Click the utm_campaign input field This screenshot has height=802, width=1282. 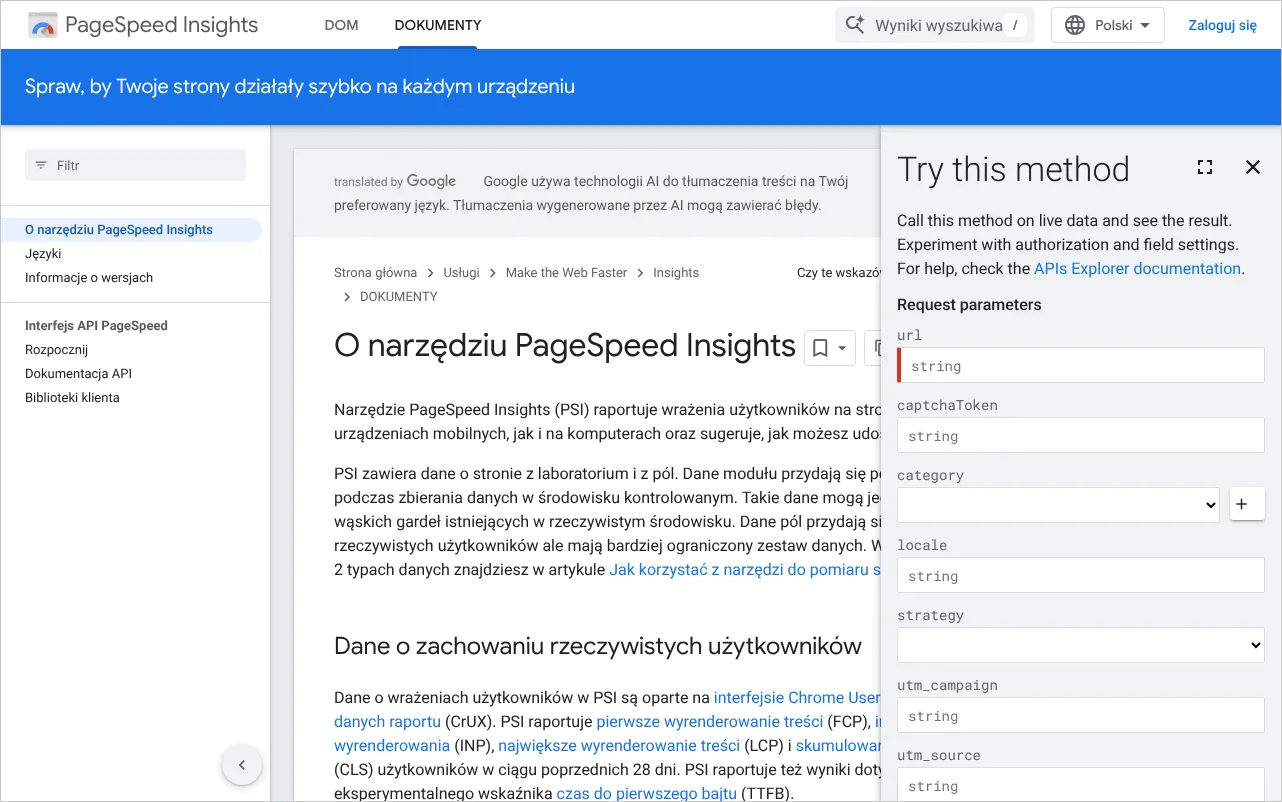tap(1081, 715)
